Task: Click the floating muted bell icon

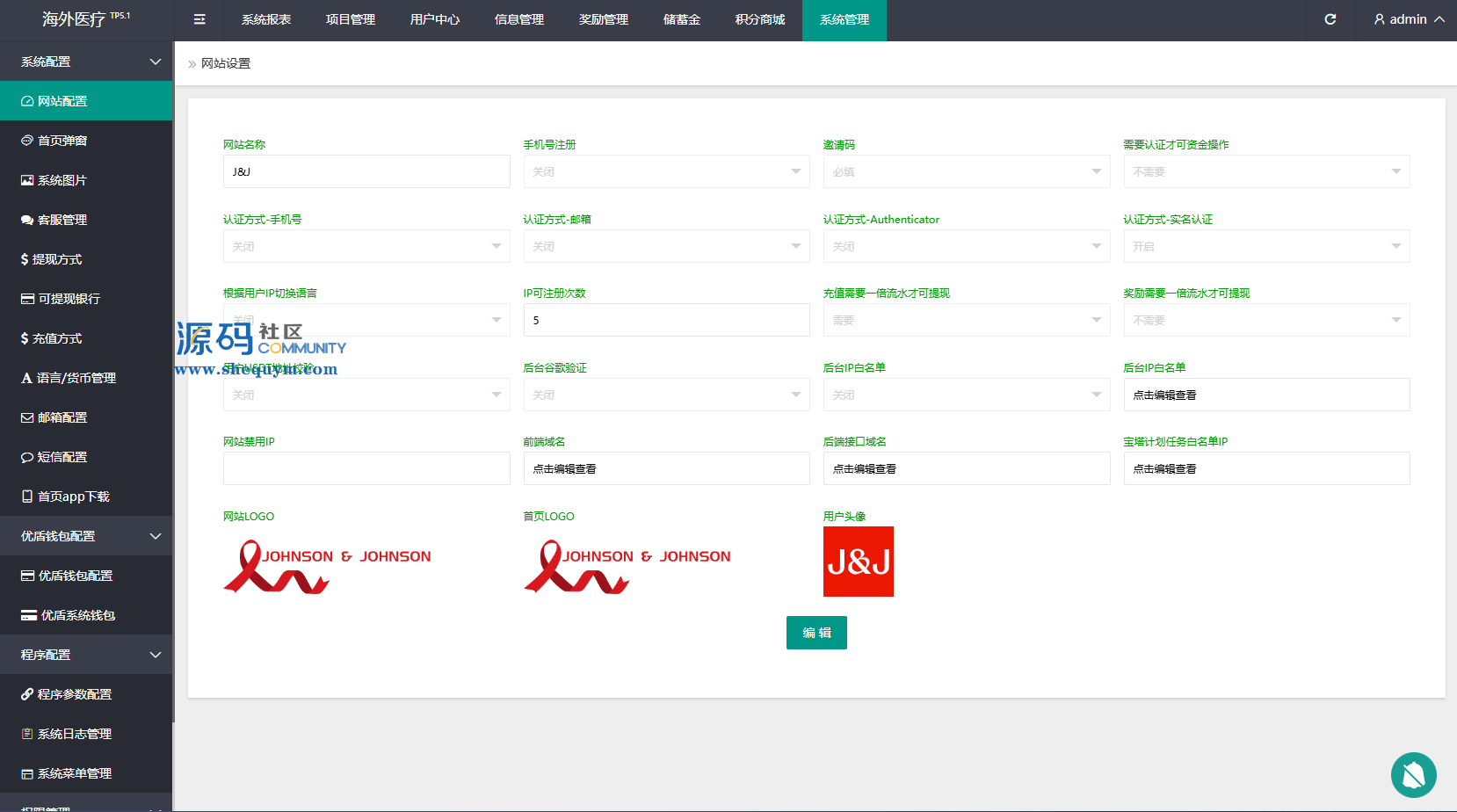Action: coord(1414,775)
